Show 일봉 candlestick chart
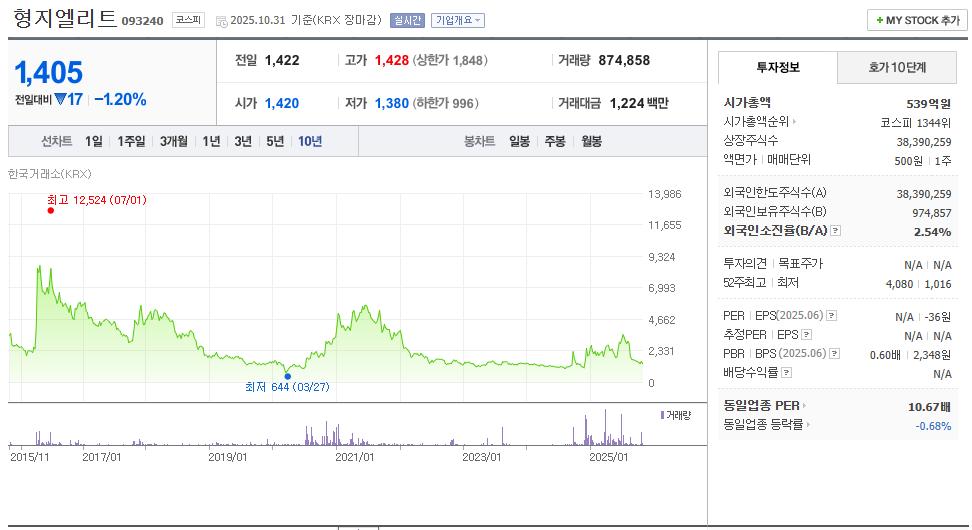 [x=519, y=141]
